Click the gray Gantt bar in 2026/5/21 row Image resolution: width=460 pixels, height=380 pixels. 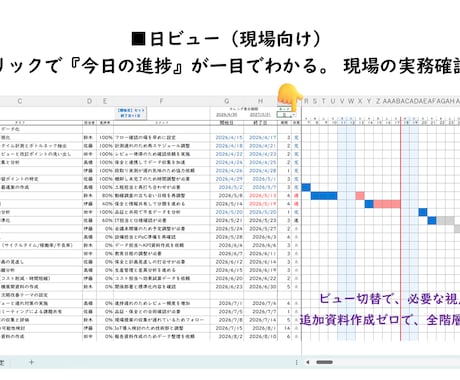click(445, 220)
